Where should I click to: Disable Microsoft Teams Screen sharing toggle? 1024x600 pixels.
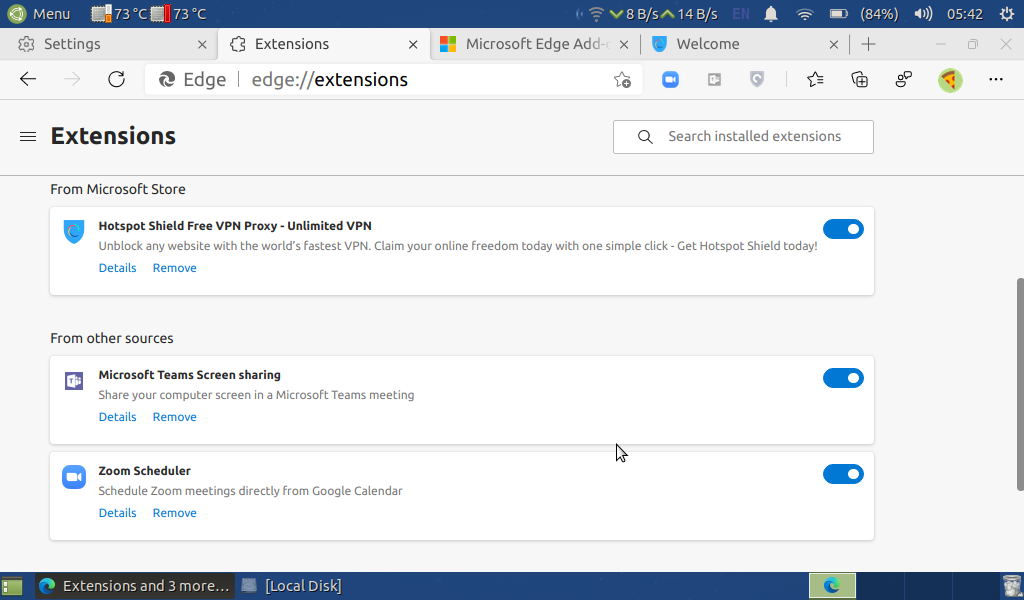coord(843,378)
